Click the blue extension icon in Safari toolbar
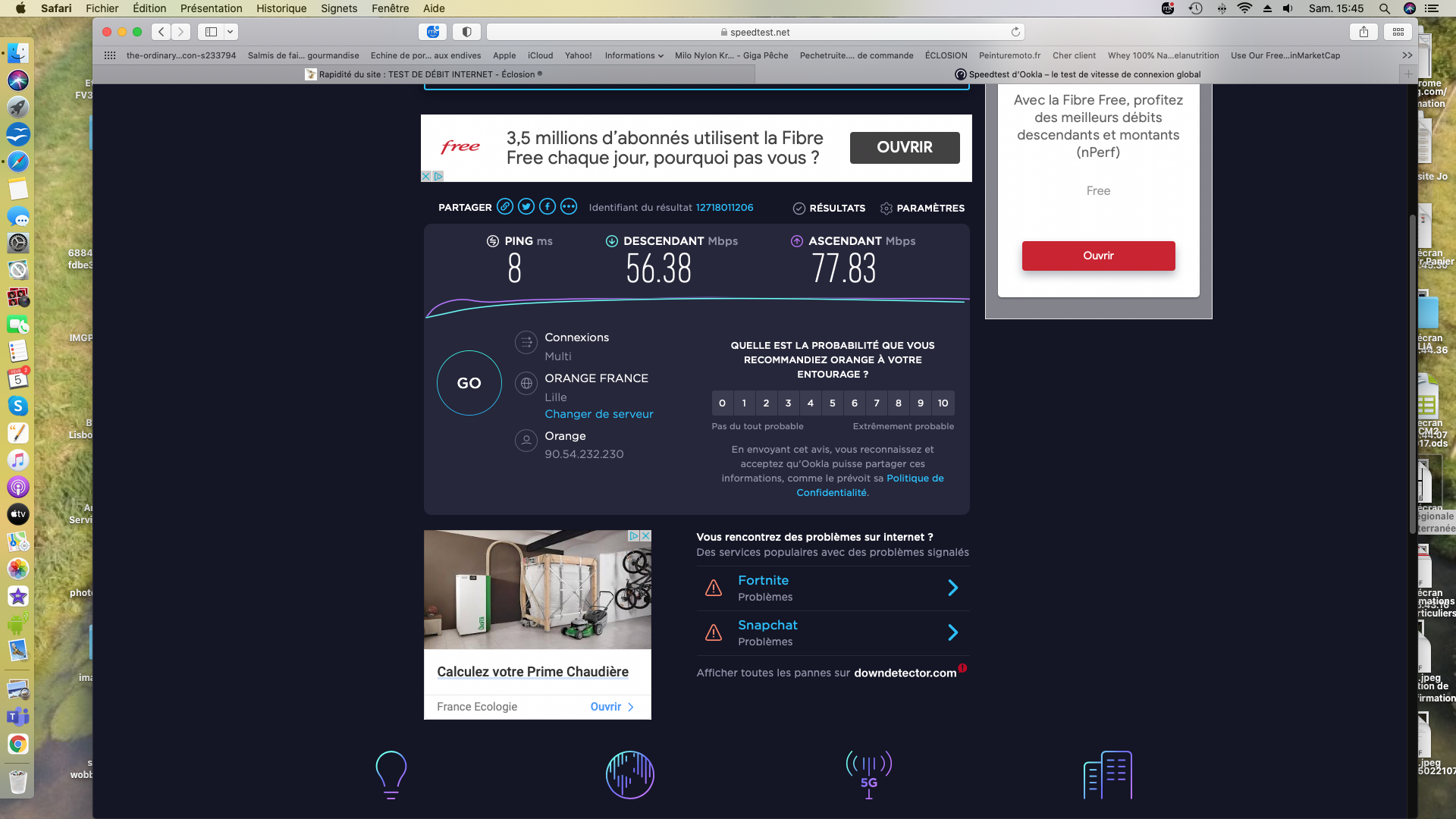Image resolution: width=1456 pixels, height=819 pixels. pos(433,32)
